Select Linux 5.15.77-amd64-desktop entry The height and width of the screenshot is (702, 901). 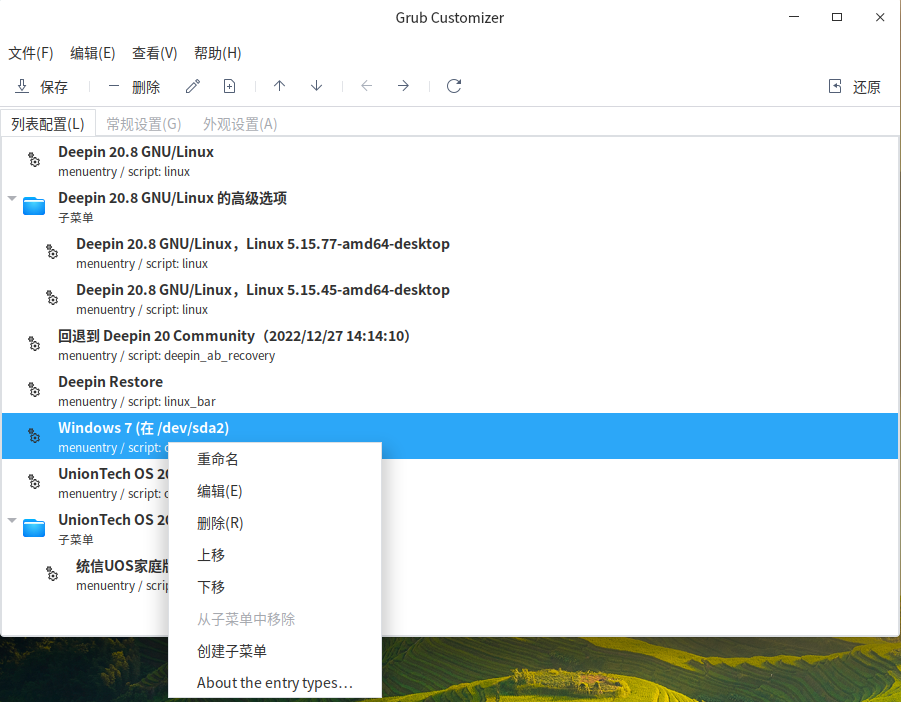[449, 252]
